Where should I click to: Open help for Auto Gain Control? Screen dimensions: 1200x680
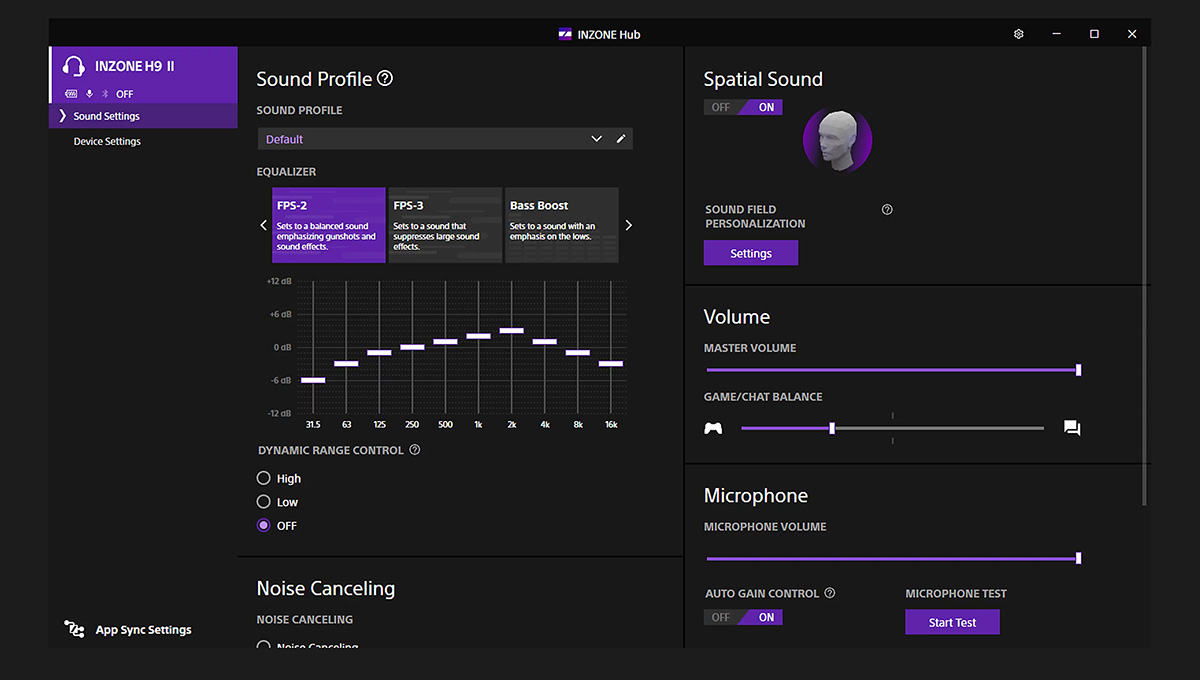pos(830,593)
